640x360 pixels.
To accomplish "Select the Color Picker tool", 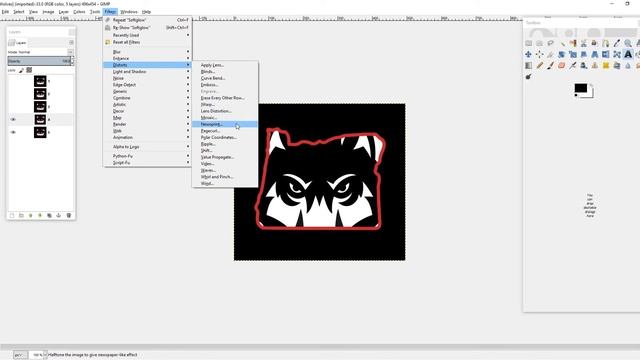I will [617, 43].
